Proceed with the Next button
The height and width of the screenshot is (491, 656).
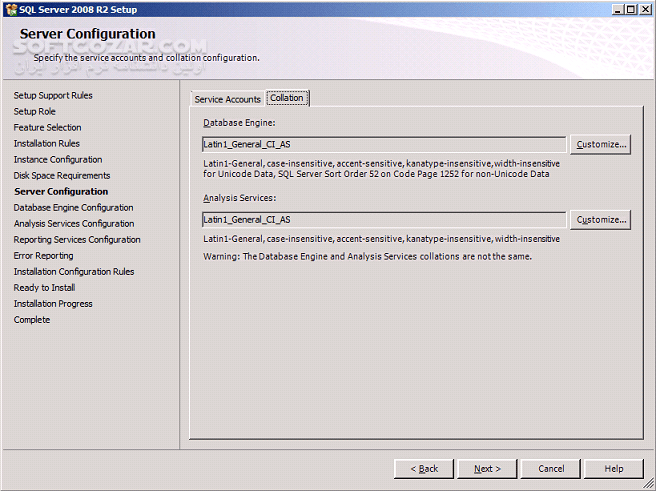click(x=487, y=469)
